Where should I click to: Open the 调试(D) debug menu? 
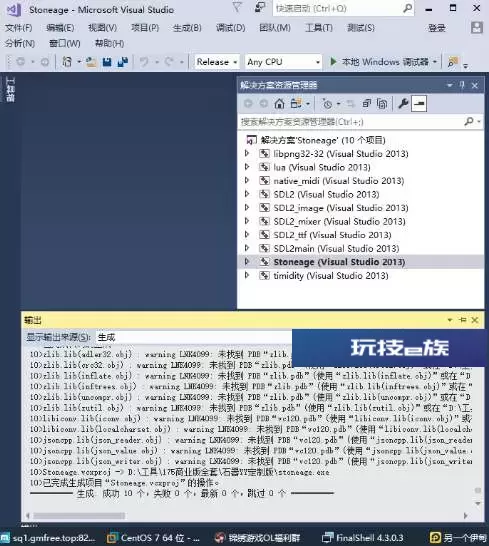point(230,28)
